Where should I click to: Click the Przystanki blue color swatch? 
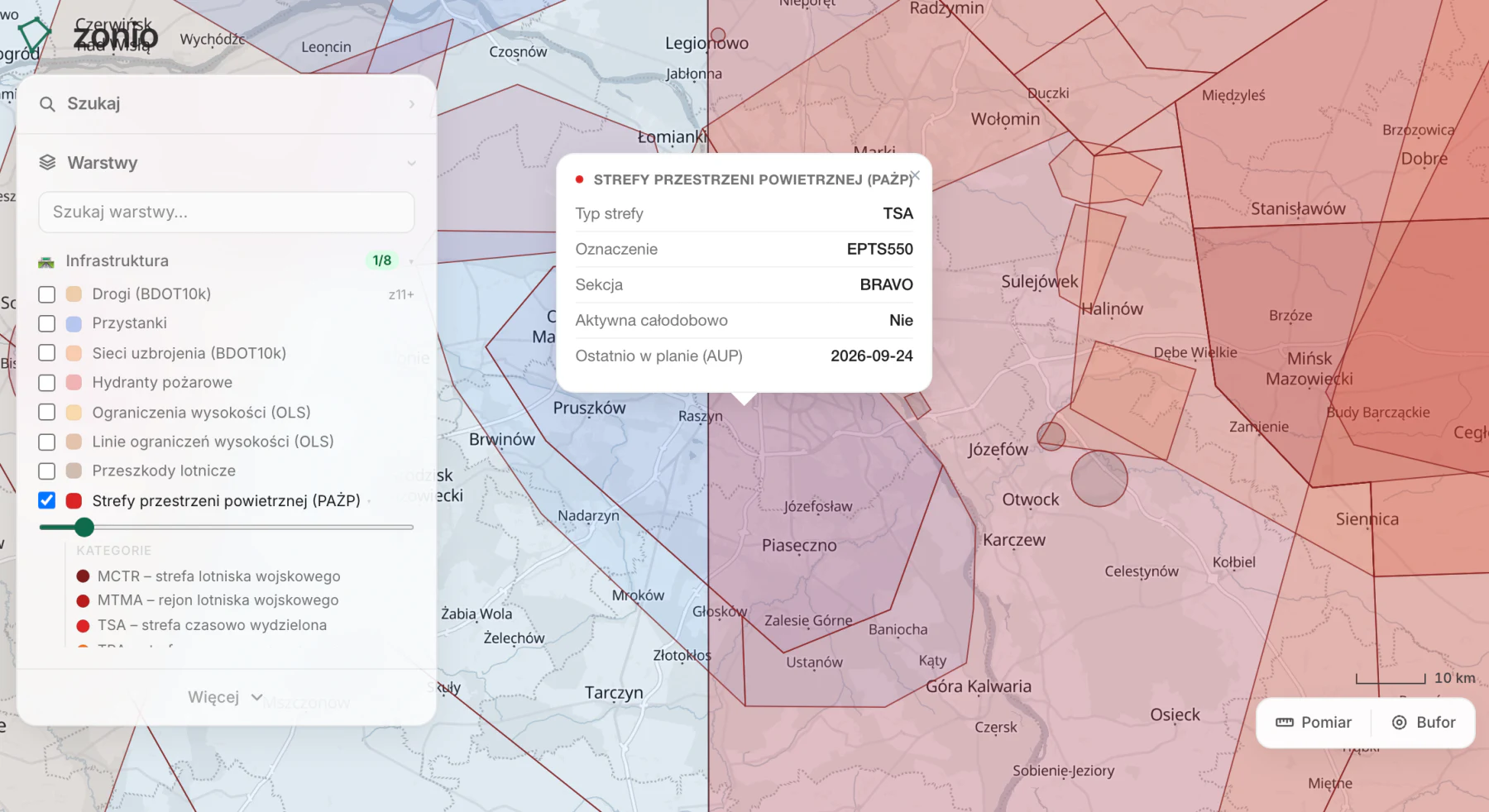(x=74, y=323)
